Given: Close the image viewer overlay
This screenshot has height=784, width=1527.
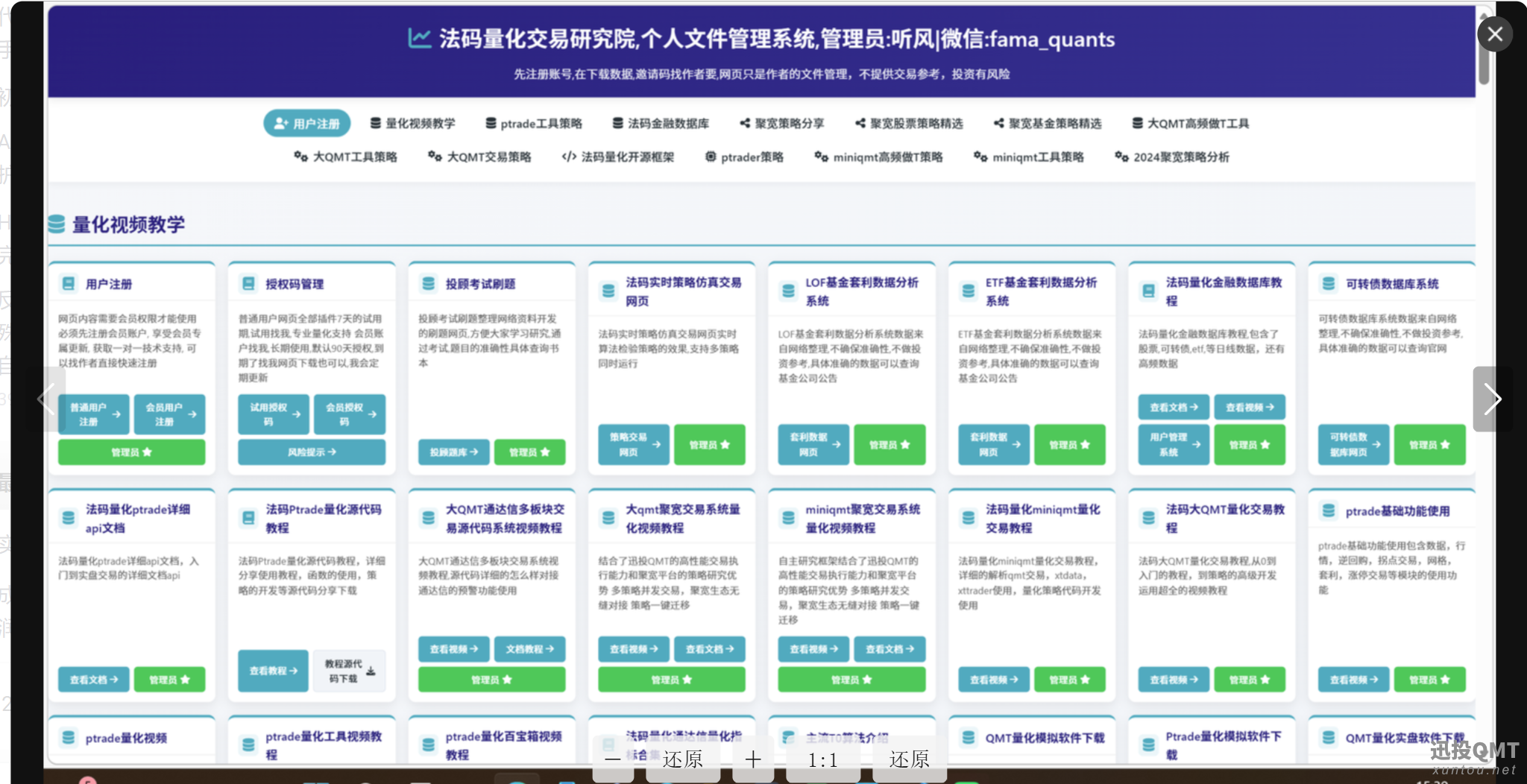Looking at the screenshot, I should pyautogui.click(x=1494, y=34).
